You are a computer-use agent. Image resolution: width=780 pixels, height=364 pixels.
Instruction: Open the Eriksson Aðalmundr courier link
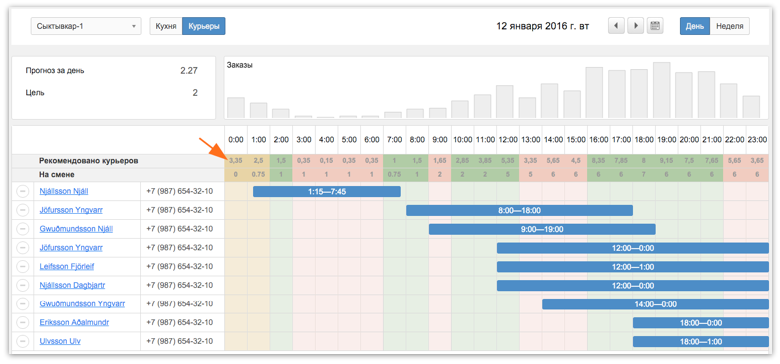[x=74, y=323]
